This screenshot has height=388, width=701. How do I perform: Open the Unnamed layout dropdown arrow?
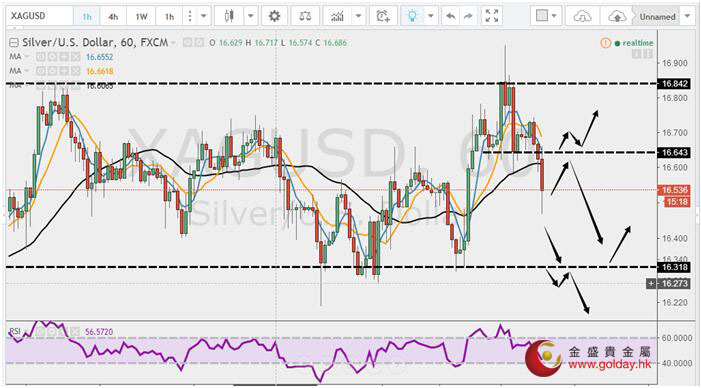click(687, 17)
